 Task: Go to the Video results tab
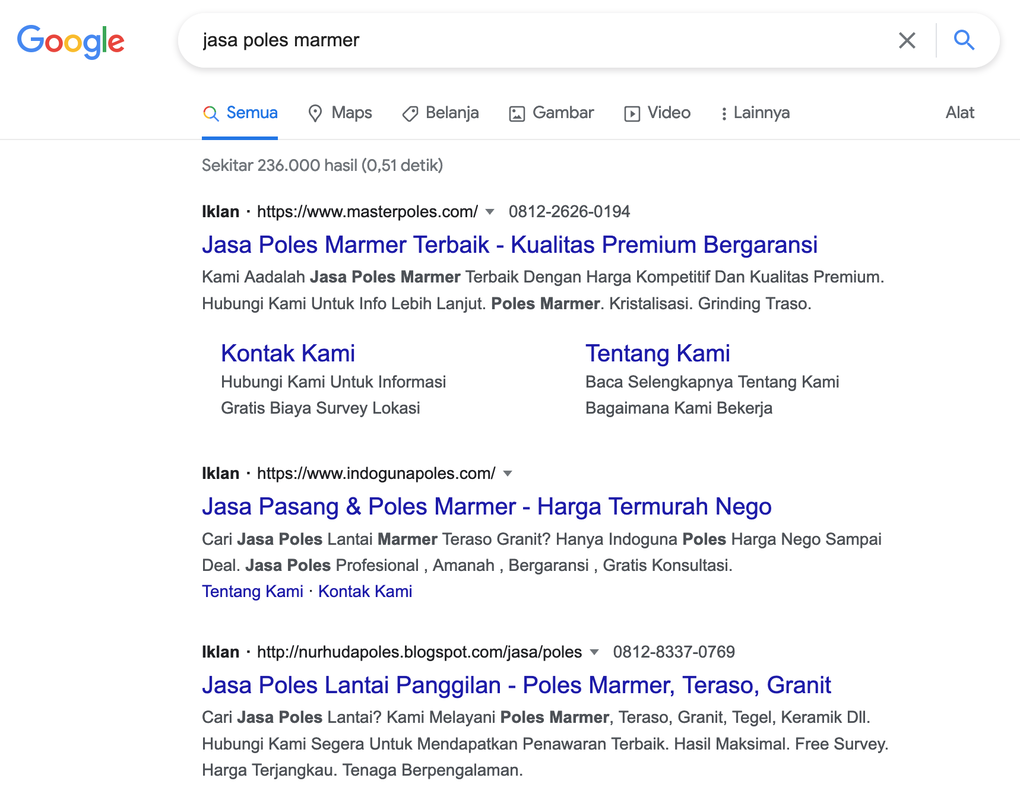[657, 113]
